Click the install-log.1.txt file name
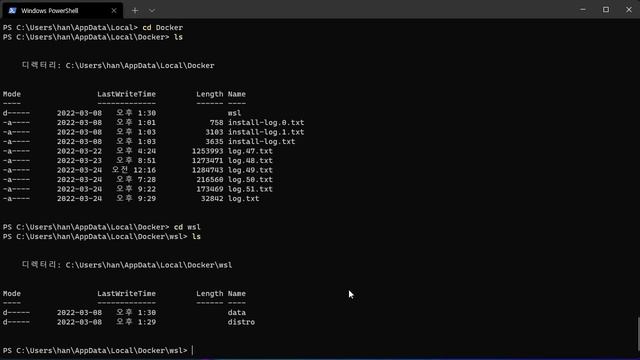The width and height of the screenshot is (640, 360). click(266, 132)
